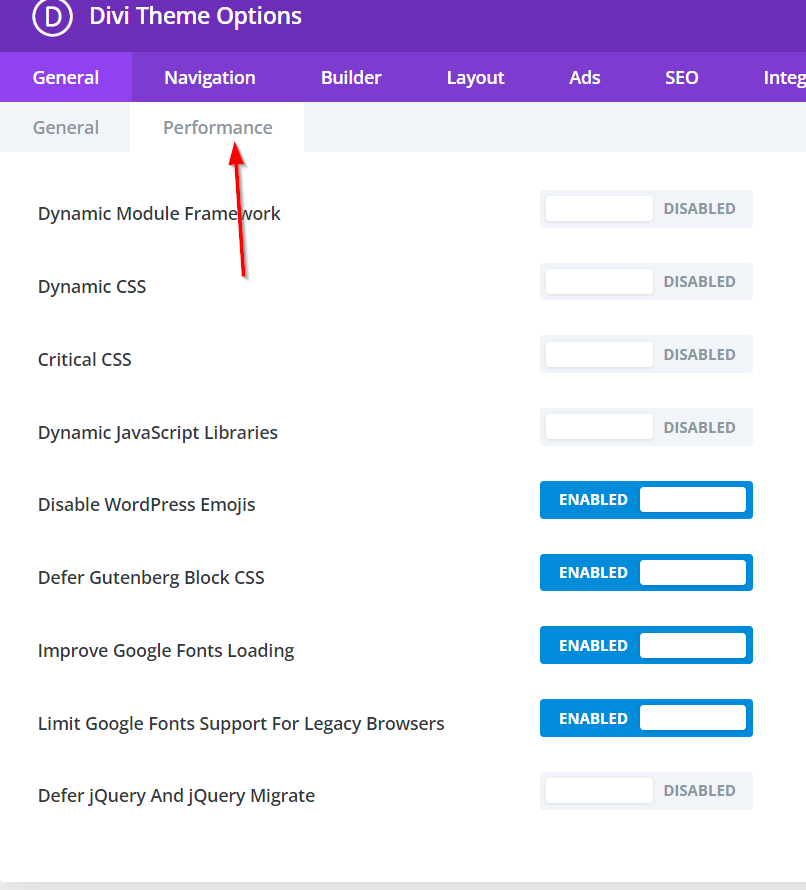Screen dimensions: 806x890
Task: Enable Defer jQuery And jQuery Migrate
Action: tap(646, 791)
